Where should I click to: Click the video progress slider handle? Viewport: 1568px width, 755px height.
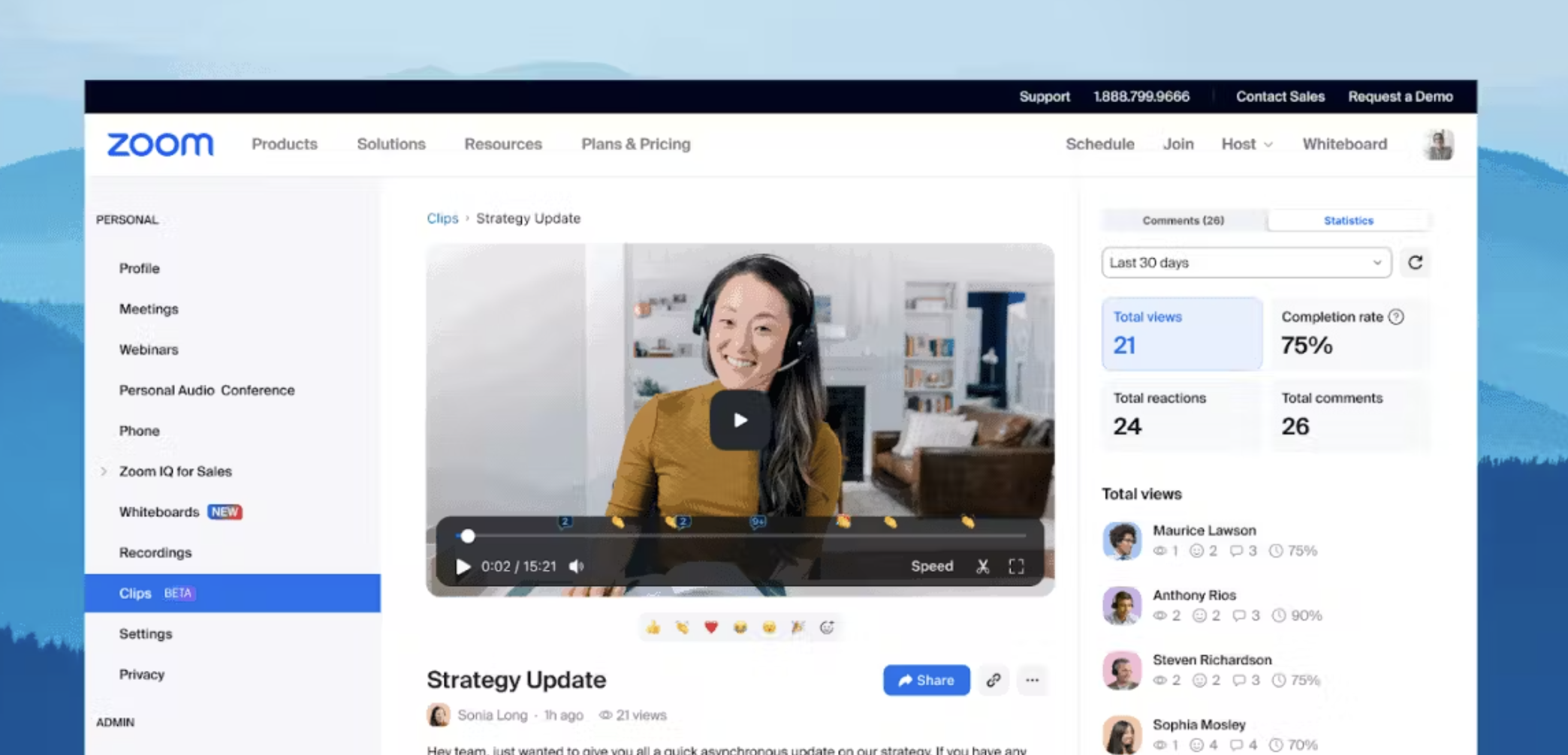pyautogui.click(x=468, y=536)
